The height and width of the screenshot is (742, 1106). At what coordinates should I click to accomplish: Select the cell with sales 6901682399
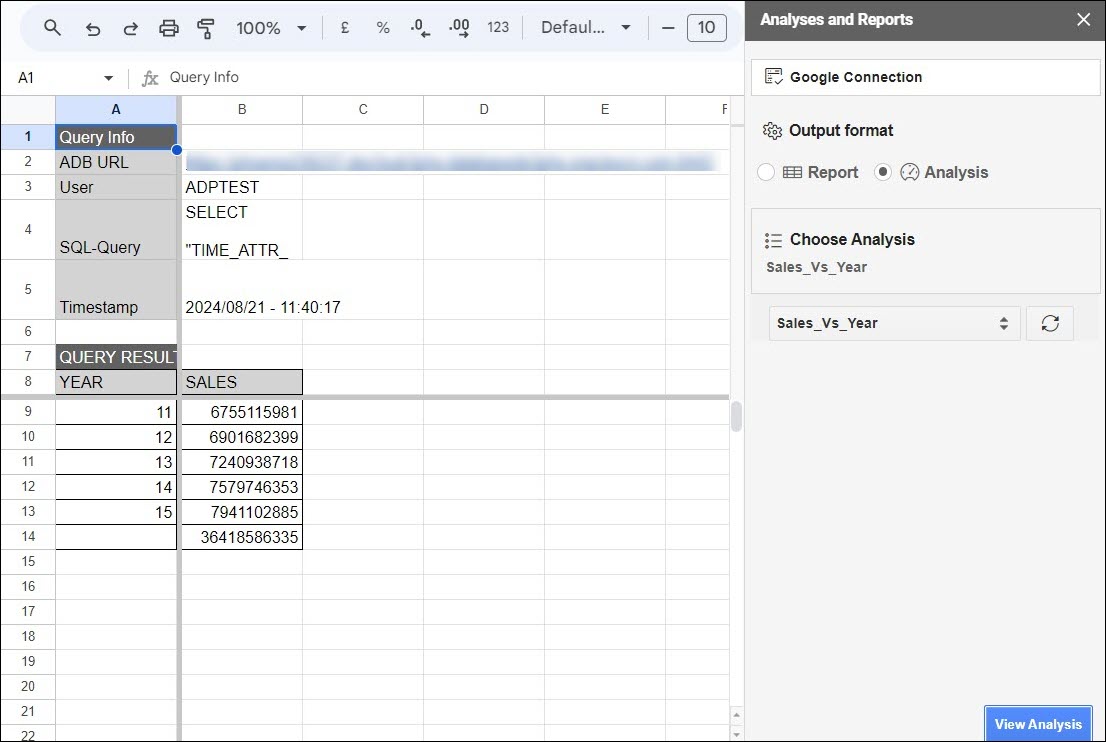pyautogui.click(x=242, y=437)
